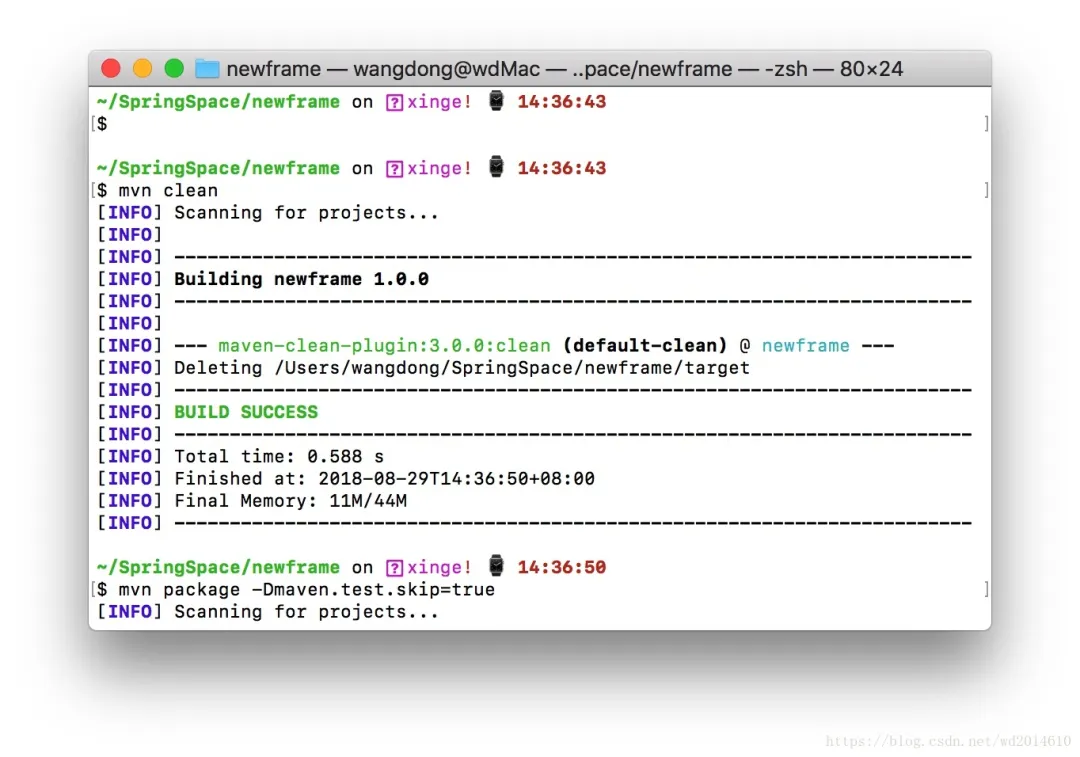Open the blog.csdn.net watermark link
This screenshot has height=757, width=1080.
[948, 741]
